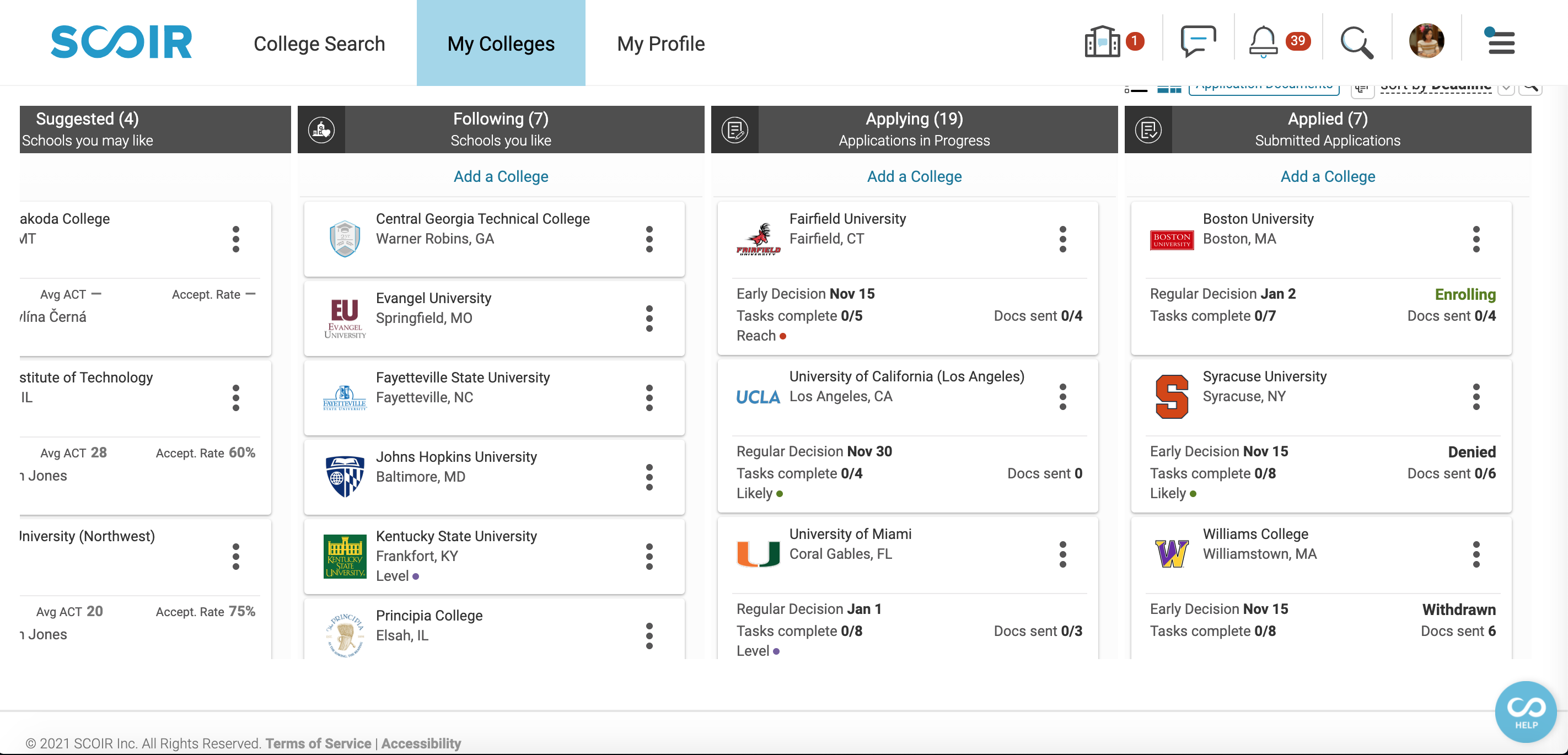Open options menu for UCLA card
Screen dimensions: 1568x755
[x=1063, y=397]
